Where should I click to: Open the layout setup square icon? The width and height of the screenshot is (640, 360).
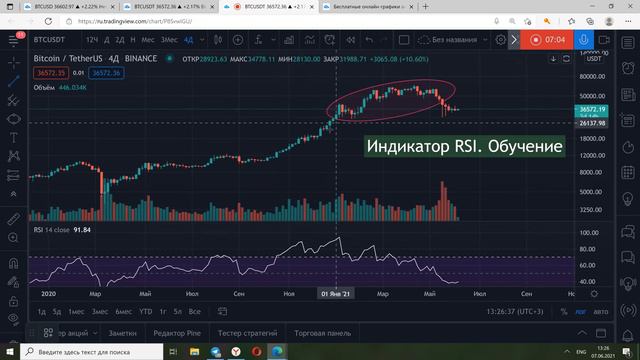pyautogui.click(x=404, y=40)
